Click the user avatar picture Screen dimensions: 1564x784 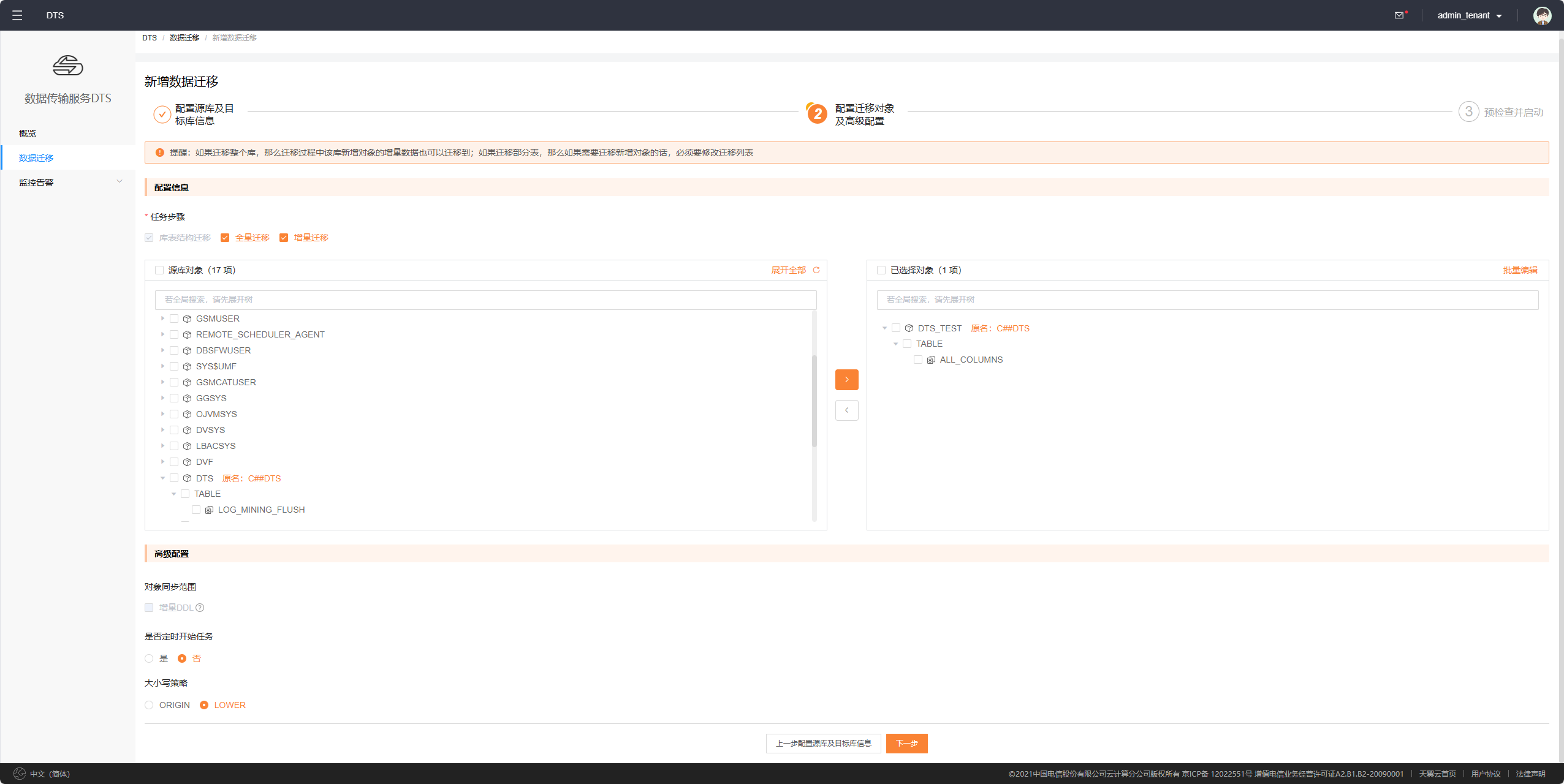coord(1542,15)
